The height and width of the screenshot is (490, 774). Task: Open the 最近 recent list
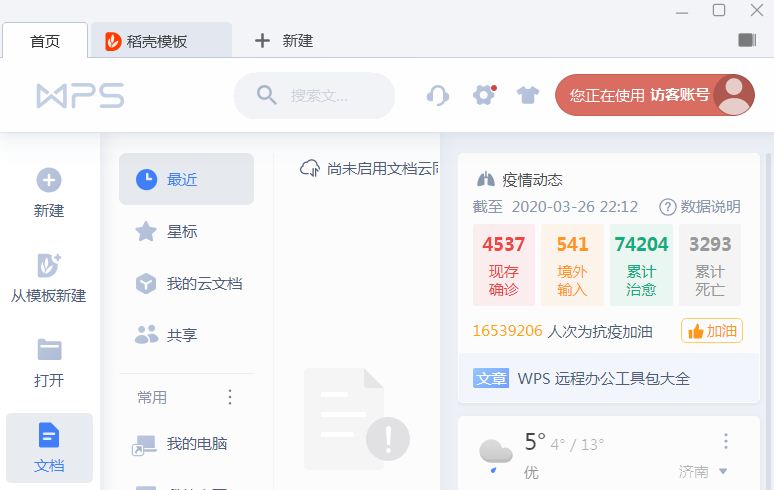(187, 179)
